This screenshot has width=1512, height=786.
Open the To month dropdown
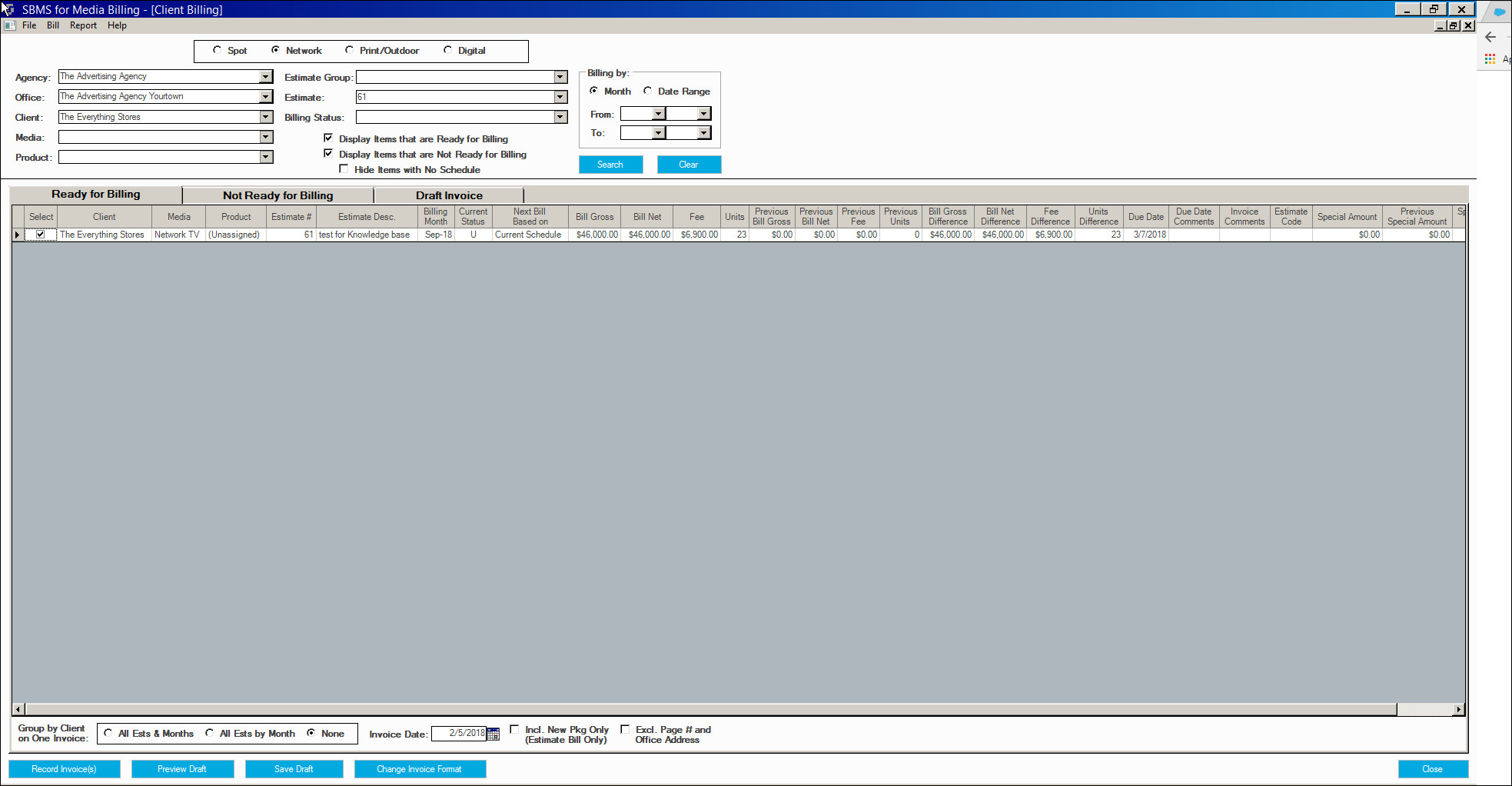point(658,133)
